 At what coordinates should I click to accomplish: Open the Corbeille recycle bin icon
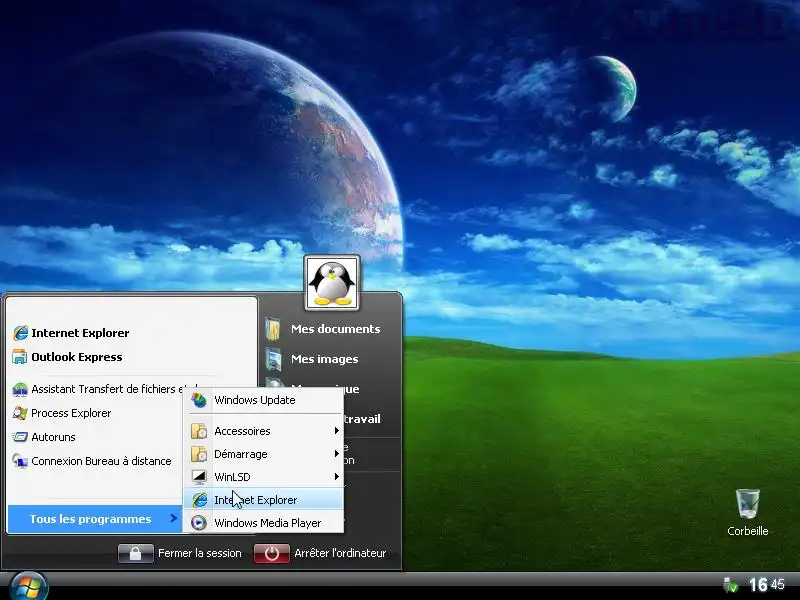click(x=747, y=503)
